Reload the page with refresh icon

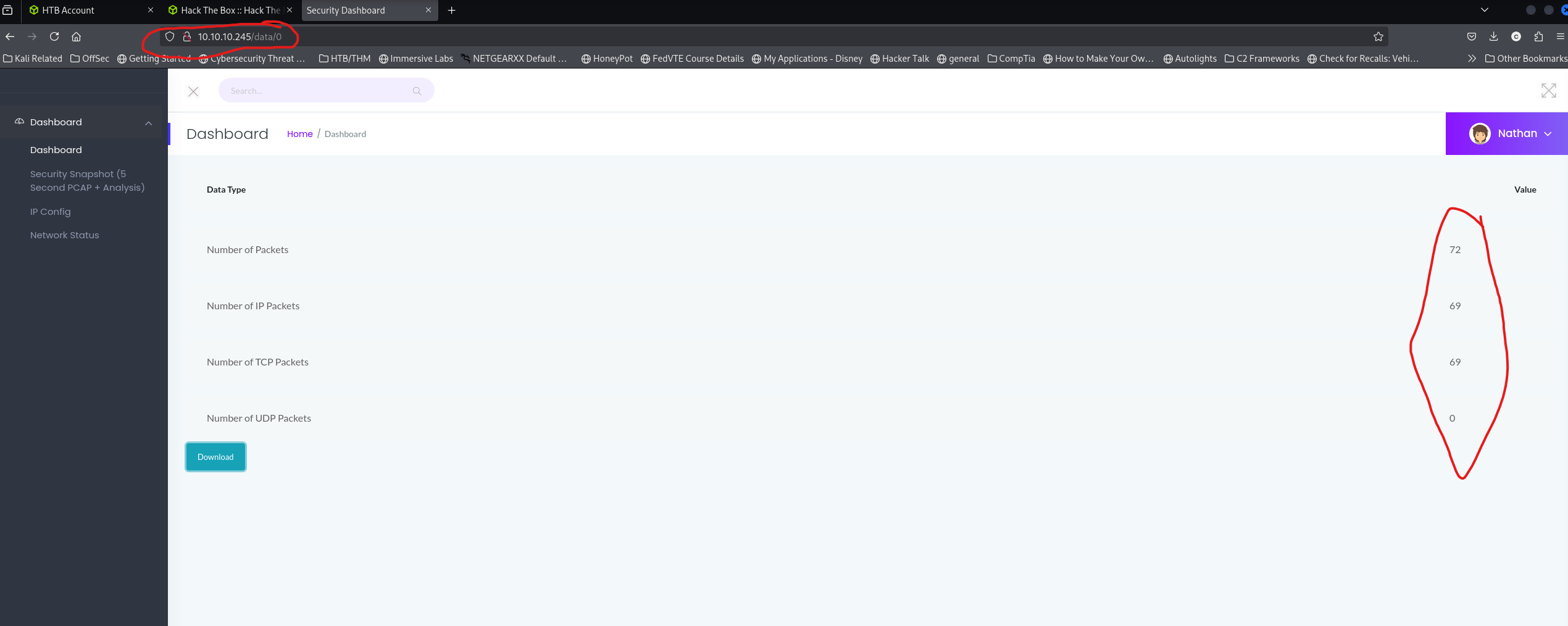54,36
